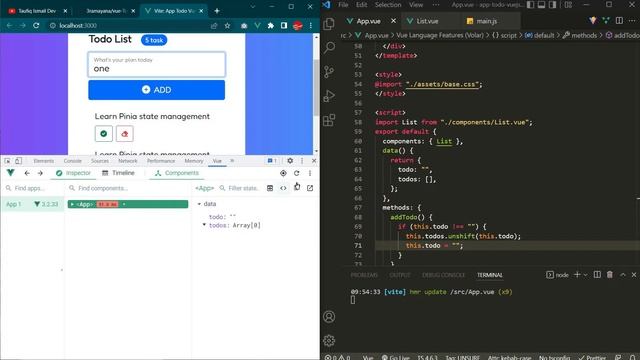Split the VS Code editor right
640x360 pixels.
point(619,20)
